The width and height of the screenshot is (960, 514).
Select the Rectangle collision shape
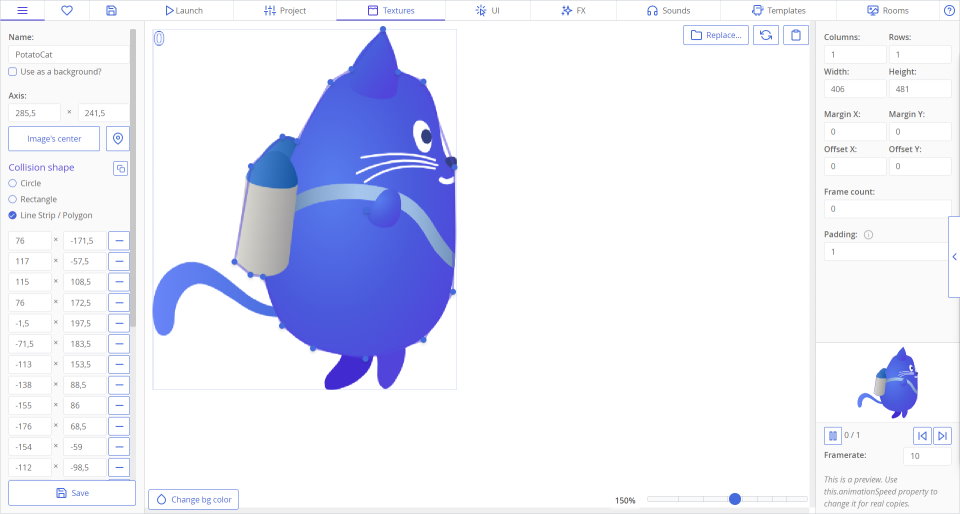12,199
